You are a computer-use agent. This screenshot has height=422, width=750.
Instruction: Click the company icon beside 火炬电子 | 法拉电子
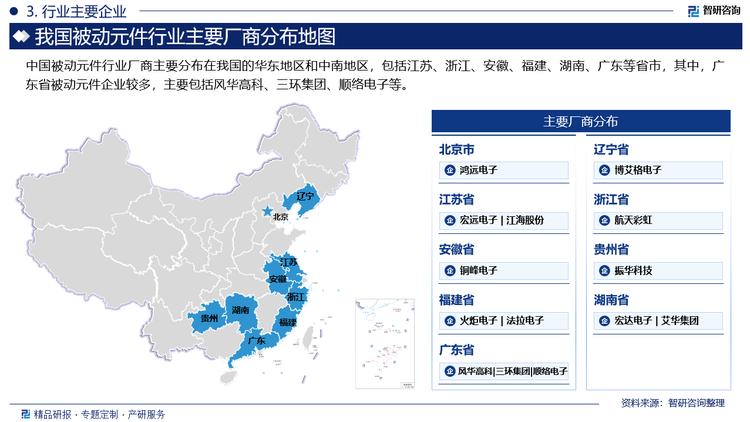pos(450,321)
